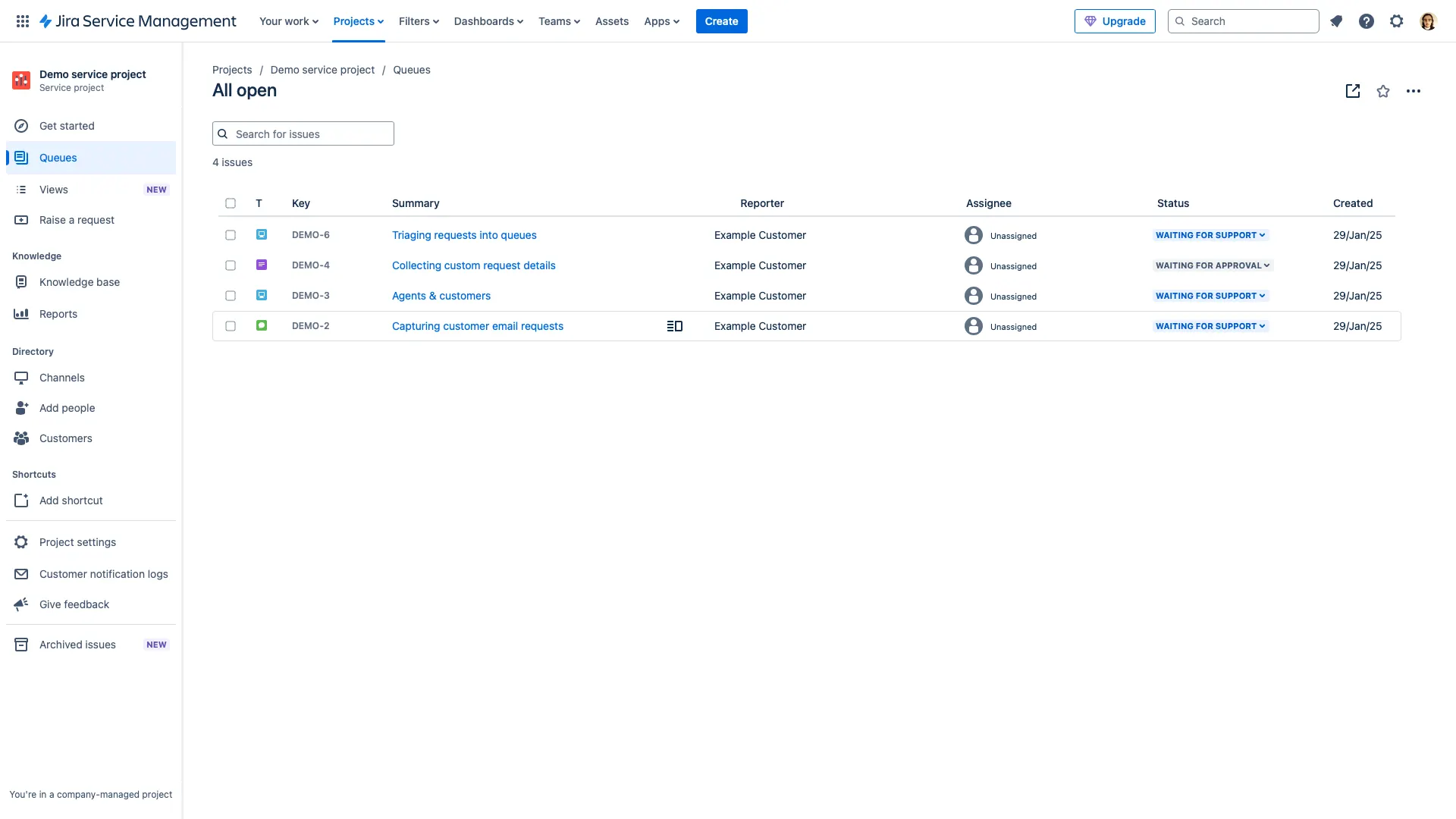The image size is (1456, 819).
Task: Click the Demo service project avatar icon
Action: (x=21, y=80)
